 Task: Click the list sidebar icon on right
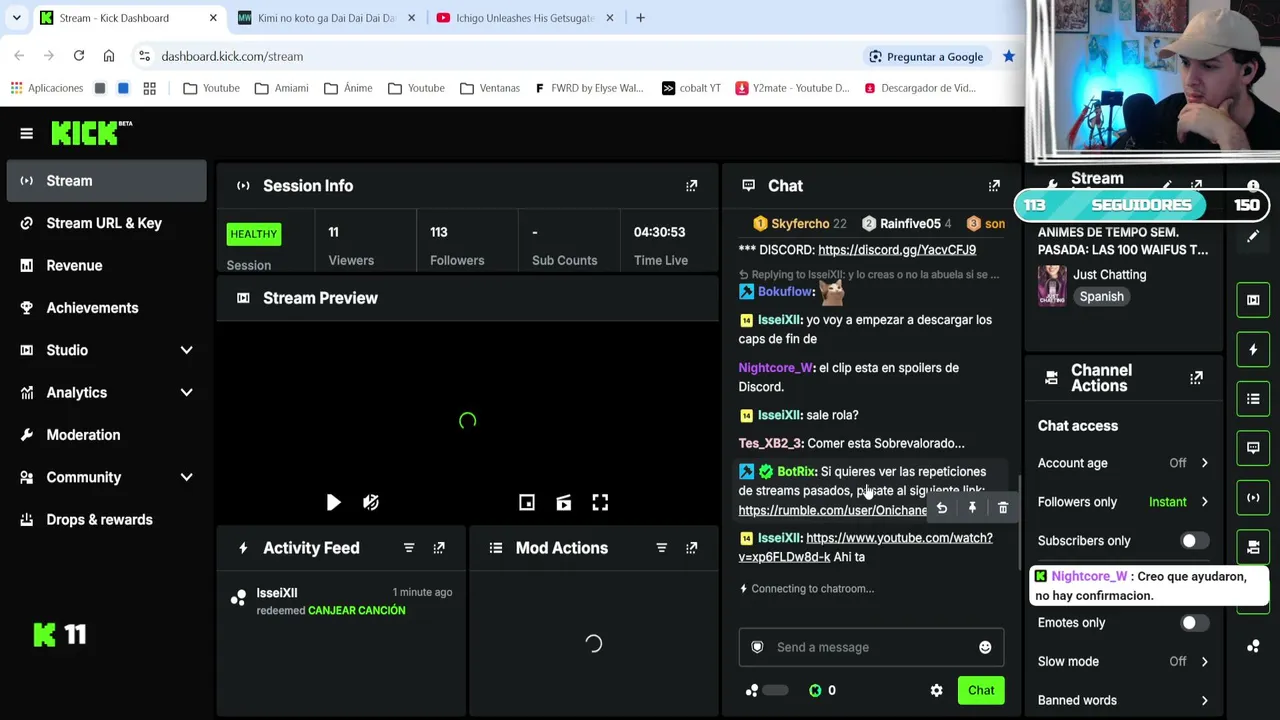pyautogui.click(x=1253, y=399)
